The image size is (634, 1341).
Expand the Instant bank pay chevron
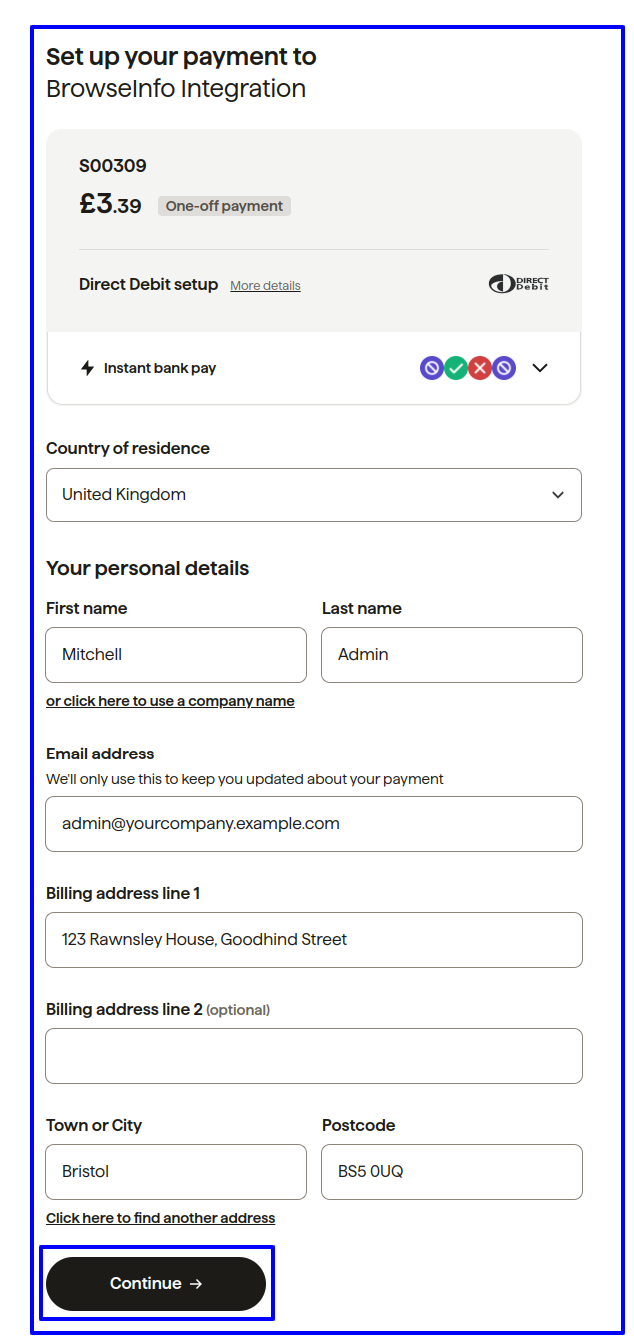click(540, 368)
